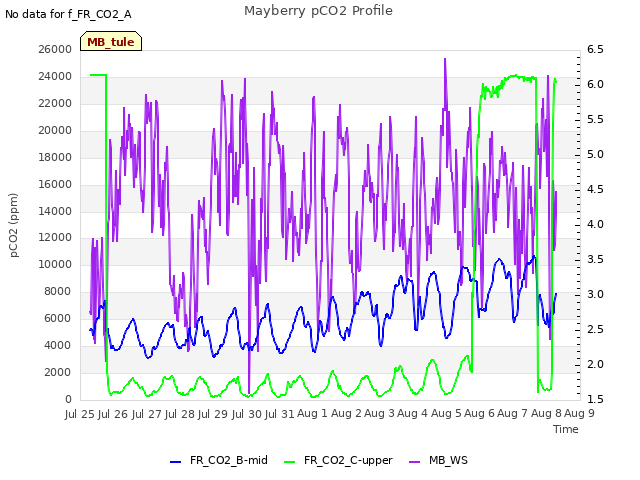Toggle the FR_CO2_C-upper legend entry
Screen dimensions: 640x480
338,460
